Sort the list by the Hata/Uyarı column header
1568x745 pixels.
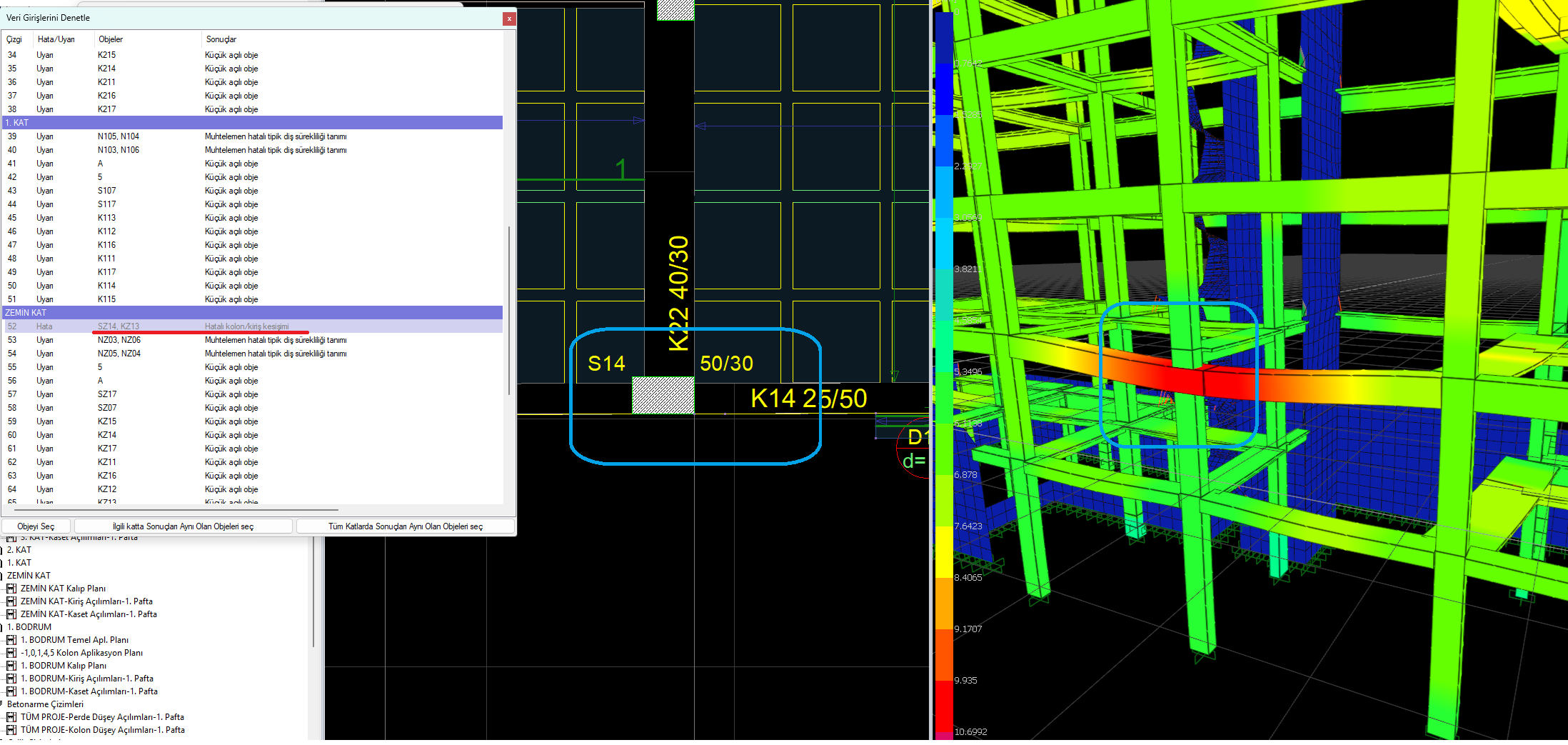click(x=56, y=39)
